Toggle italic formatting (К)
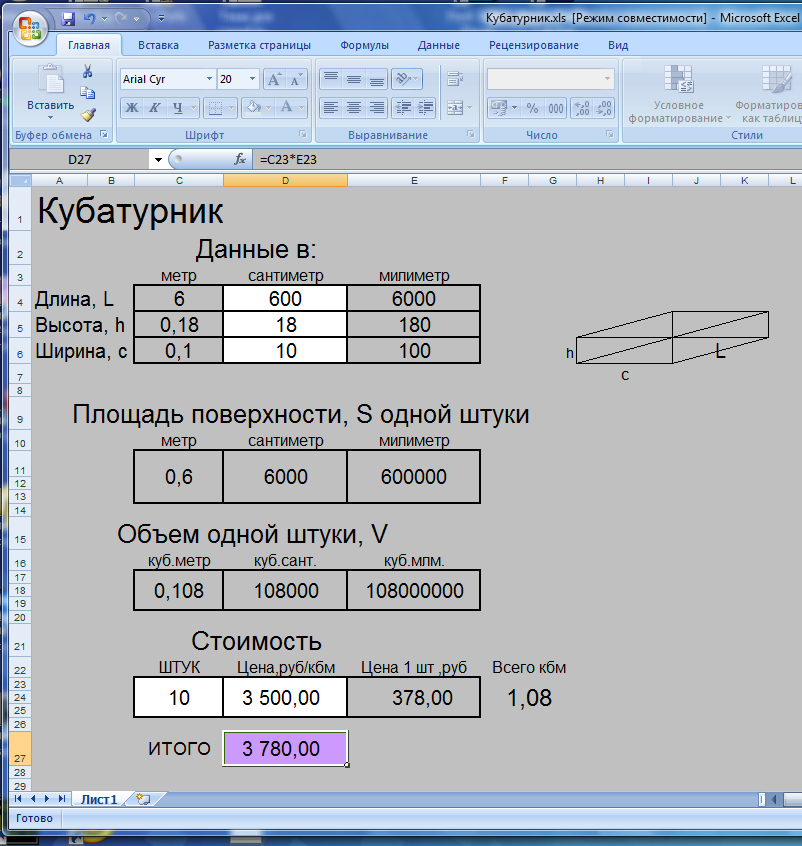 (x=155, y=108)
